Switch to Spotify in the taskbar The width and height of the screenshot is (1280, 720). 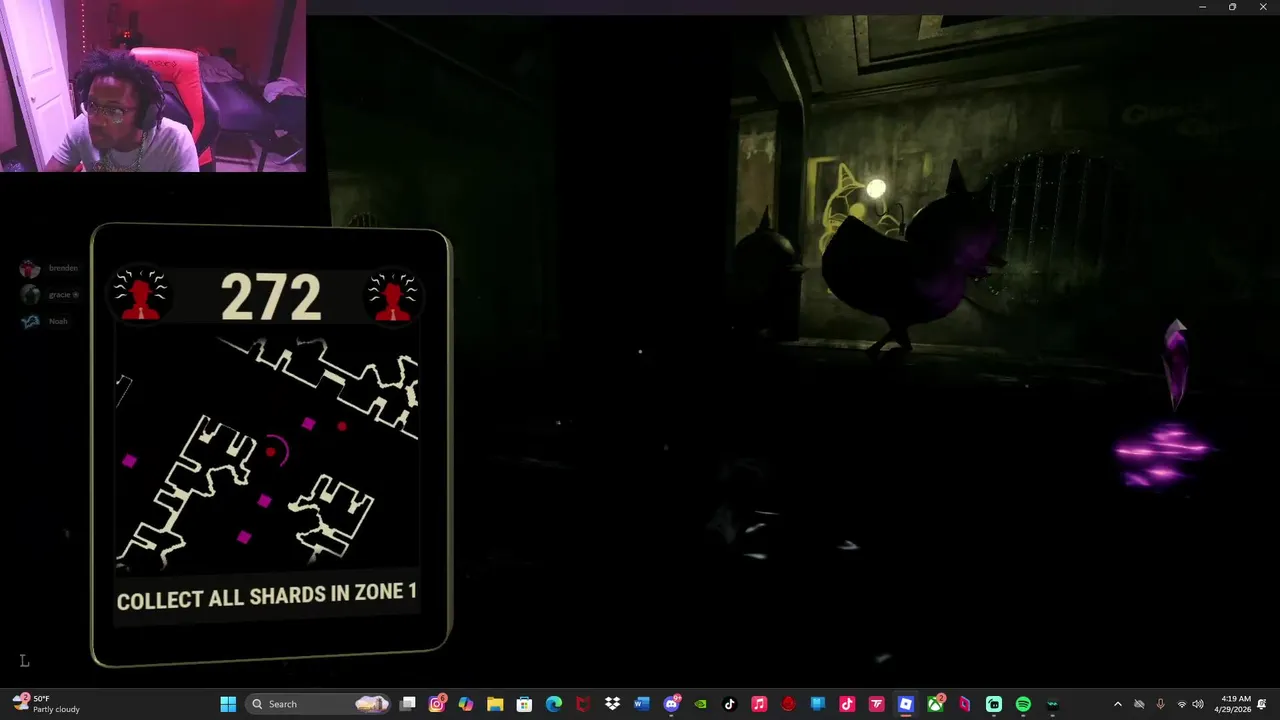click(1023, 704)
